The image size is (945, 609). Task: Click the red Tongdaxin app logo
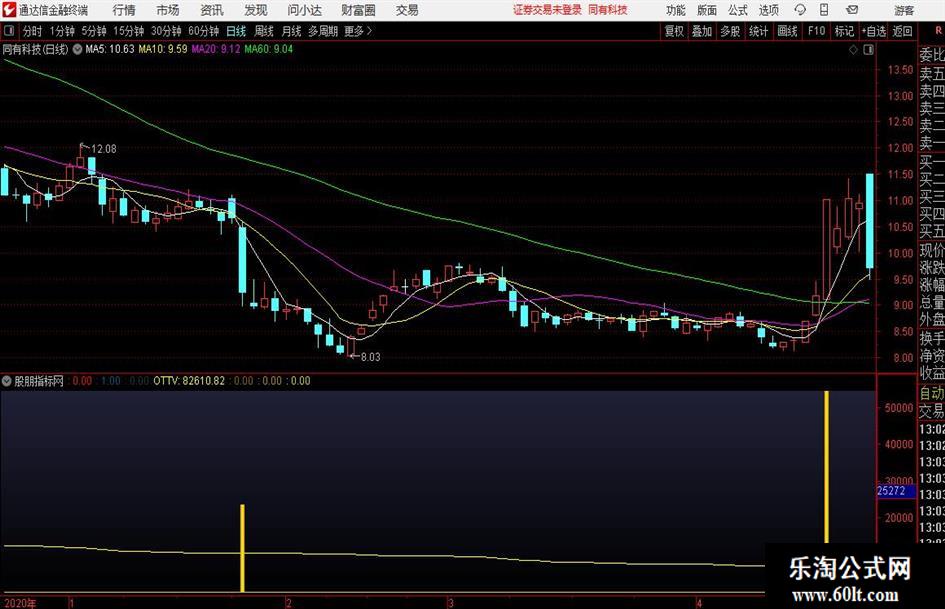click(x=9, y=10)
